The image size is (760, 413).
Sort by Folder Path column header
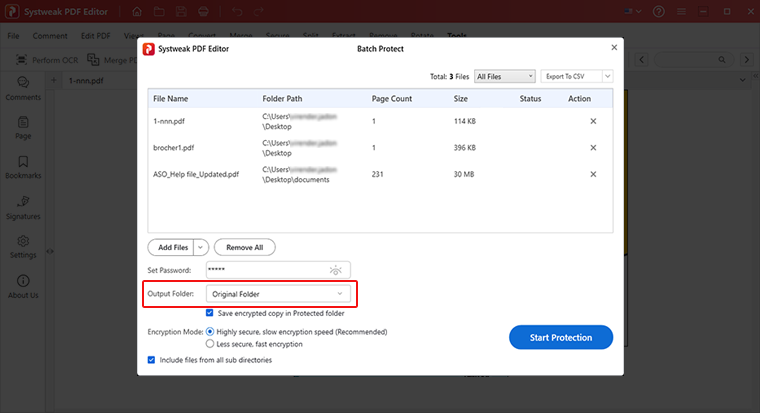click(x=282, y=98)
